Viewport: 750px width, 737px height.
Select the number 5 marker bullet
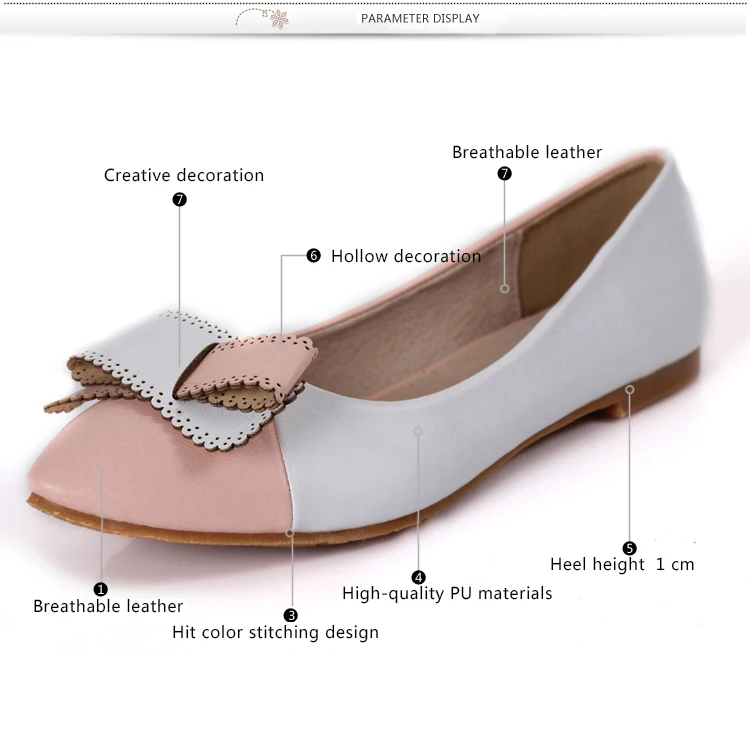629,548
